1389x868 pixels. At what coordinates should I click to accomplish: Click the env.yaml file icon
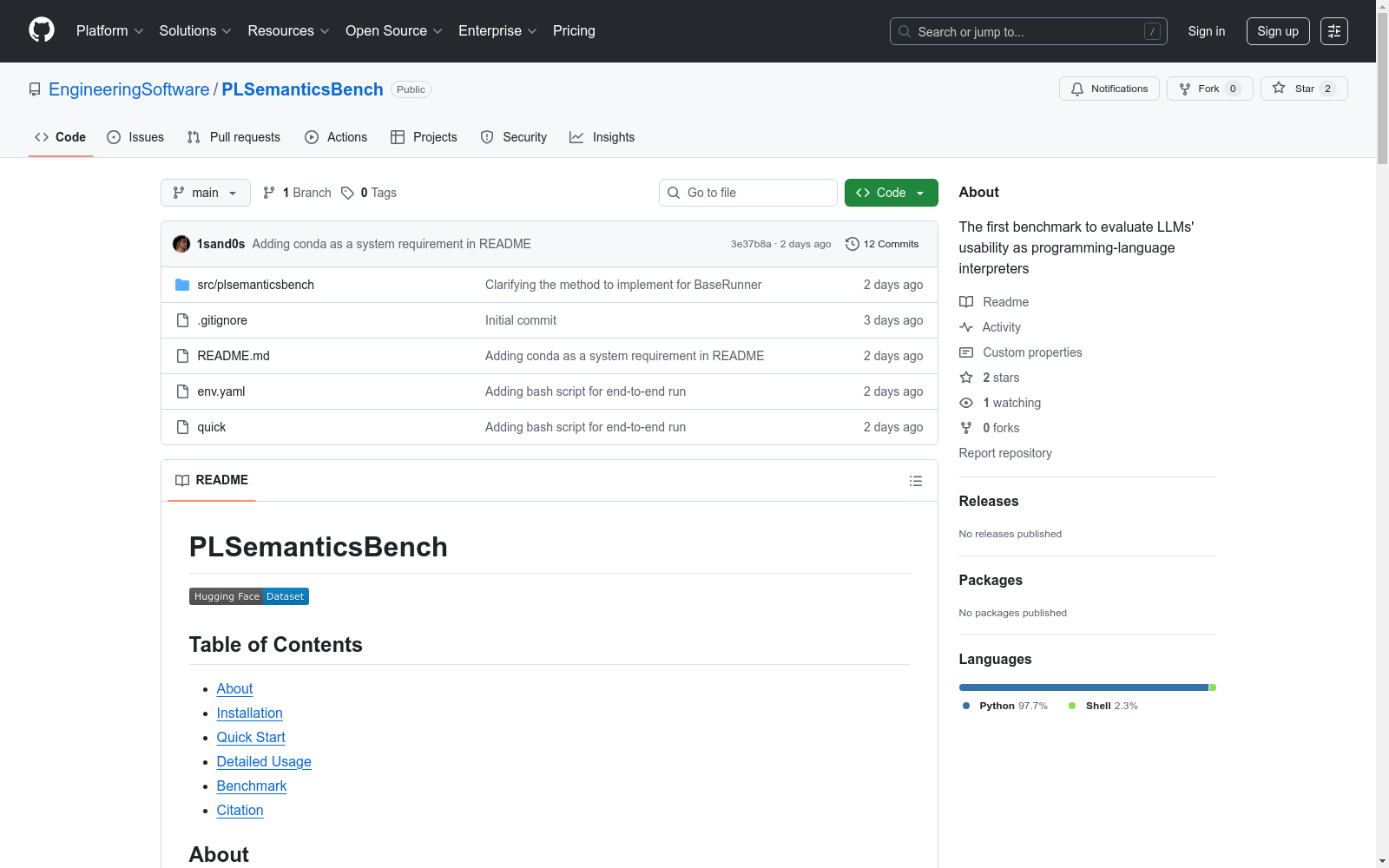point(182,391)
